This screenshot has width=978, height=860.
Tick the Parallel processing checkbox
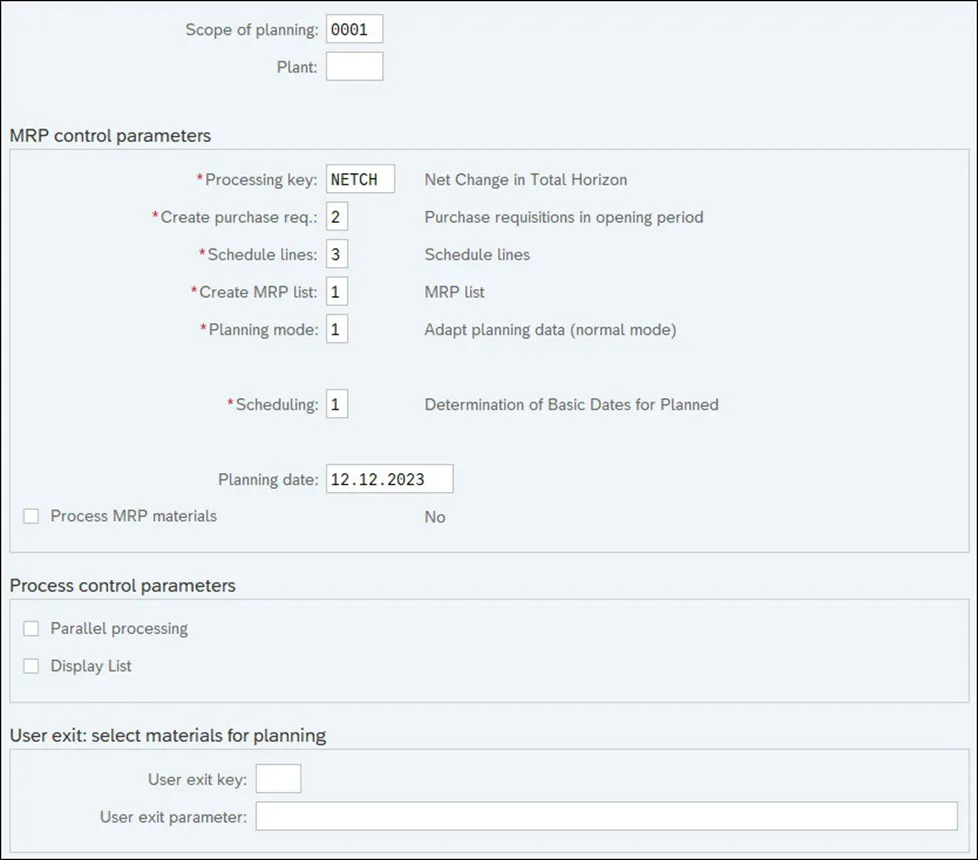pyautogui.click(x=31, y=629)
